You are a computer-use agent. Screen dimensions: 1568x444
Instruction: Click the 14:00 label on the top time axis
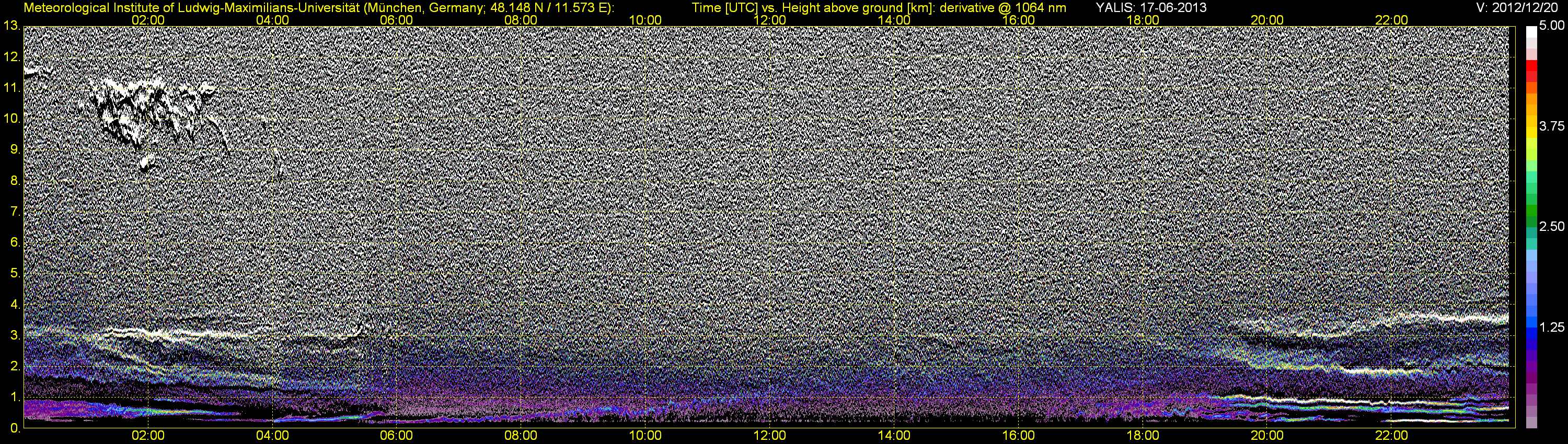coord(894,20)
